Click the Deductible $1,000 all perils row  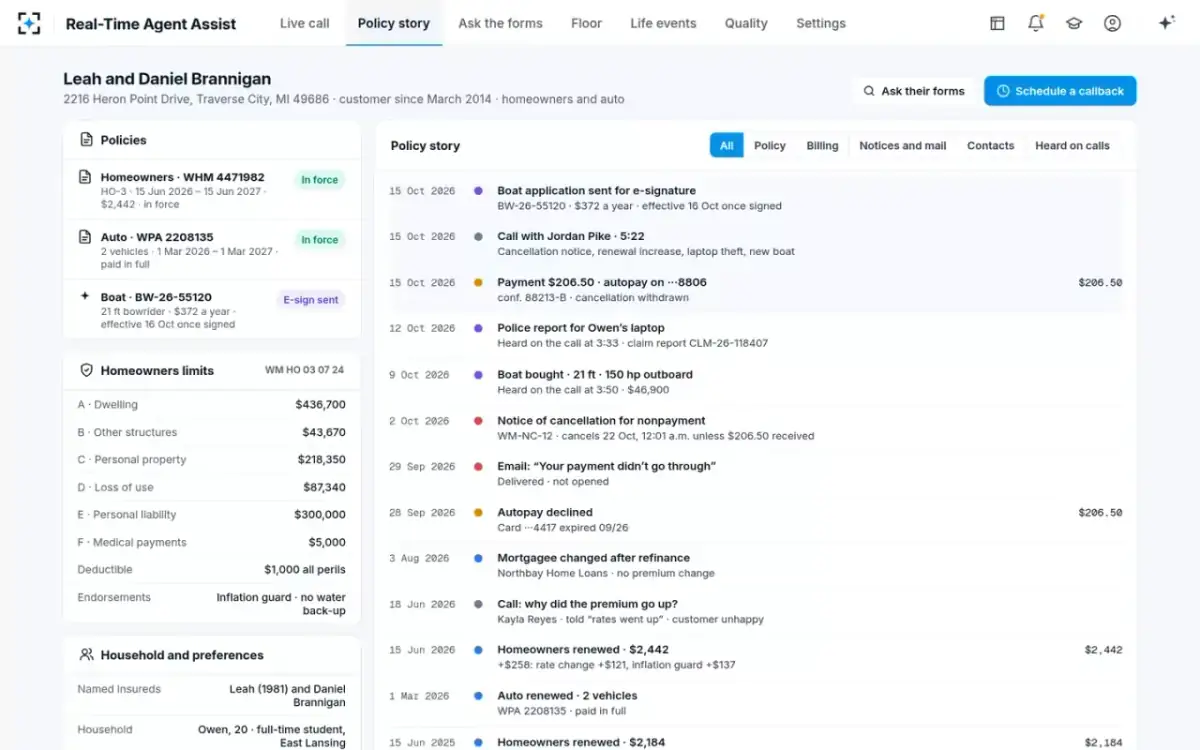[212, 570]
